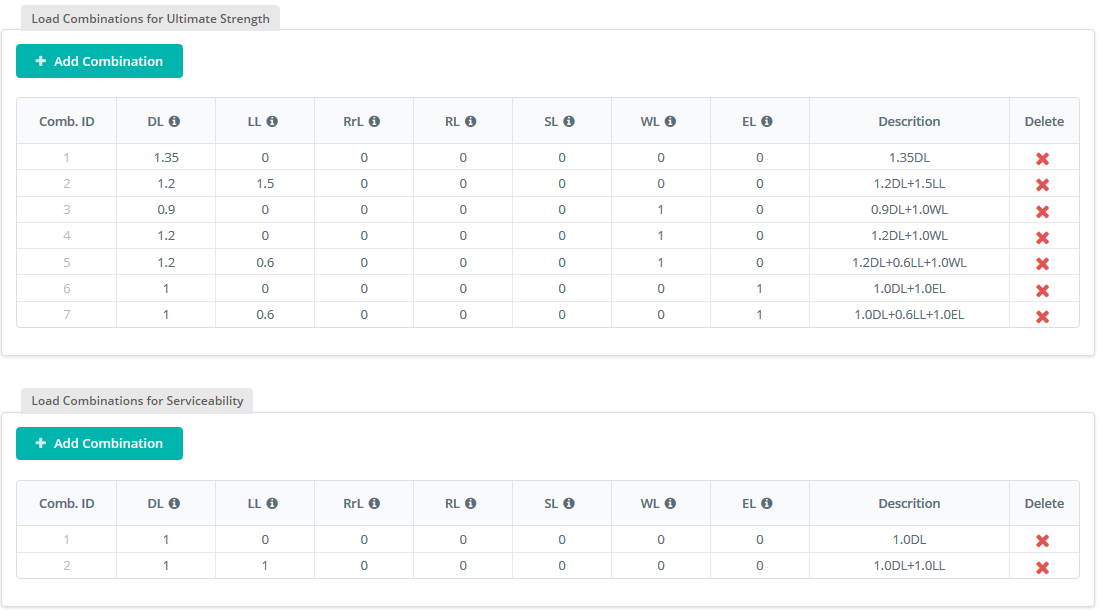
Task: Select the Load Combinations for Serviceability tab
Action: [x=137, y=400]
